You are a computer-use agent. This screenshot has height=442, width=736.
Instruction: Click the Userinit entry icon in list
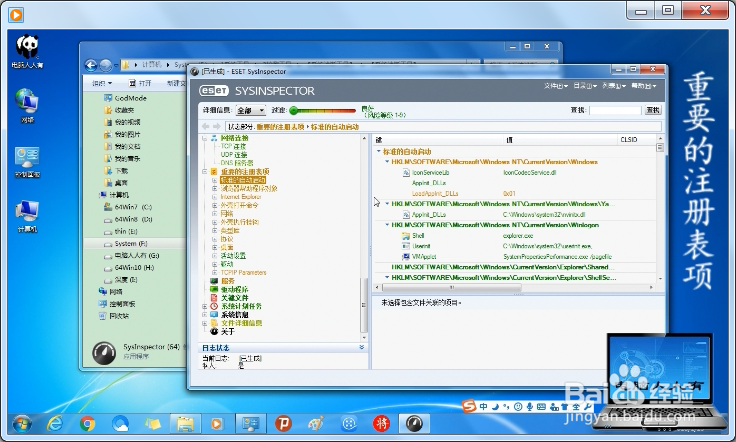pyautogui.click(x=406, y=246)
